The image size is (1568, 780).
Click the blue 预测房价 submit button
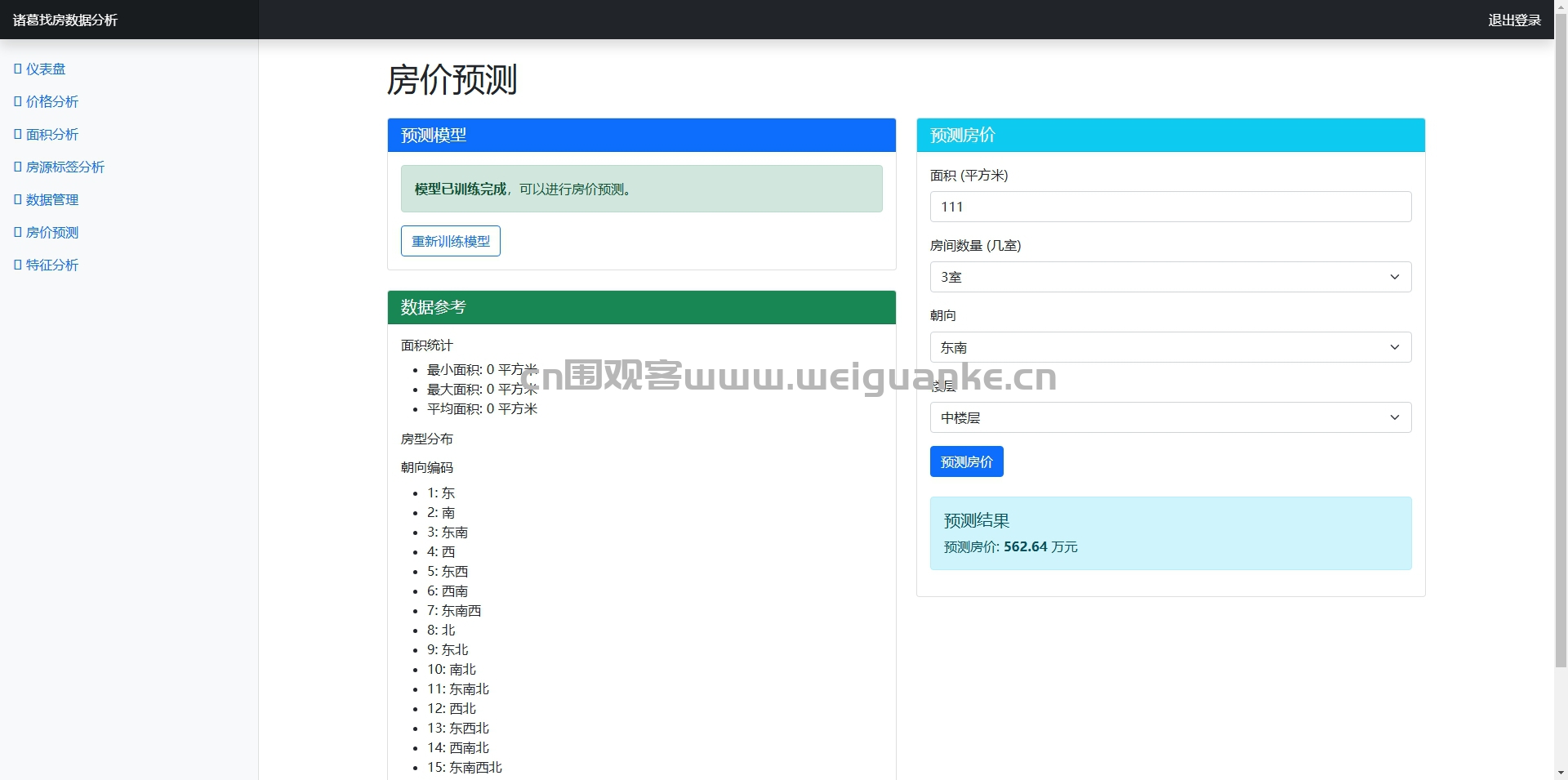tap(967, 462)
